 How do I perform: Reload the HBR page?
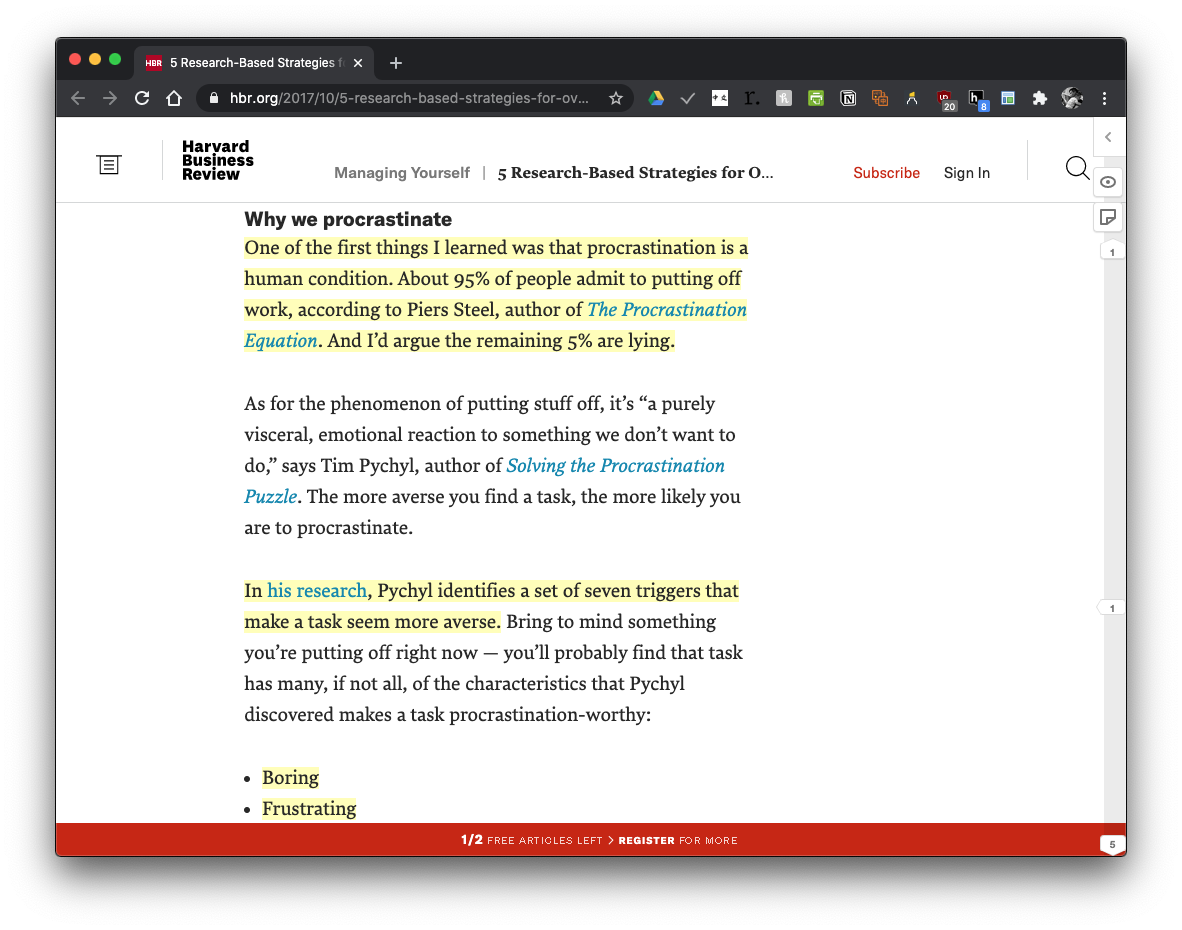pyautogui.click(x=142, y=98)
